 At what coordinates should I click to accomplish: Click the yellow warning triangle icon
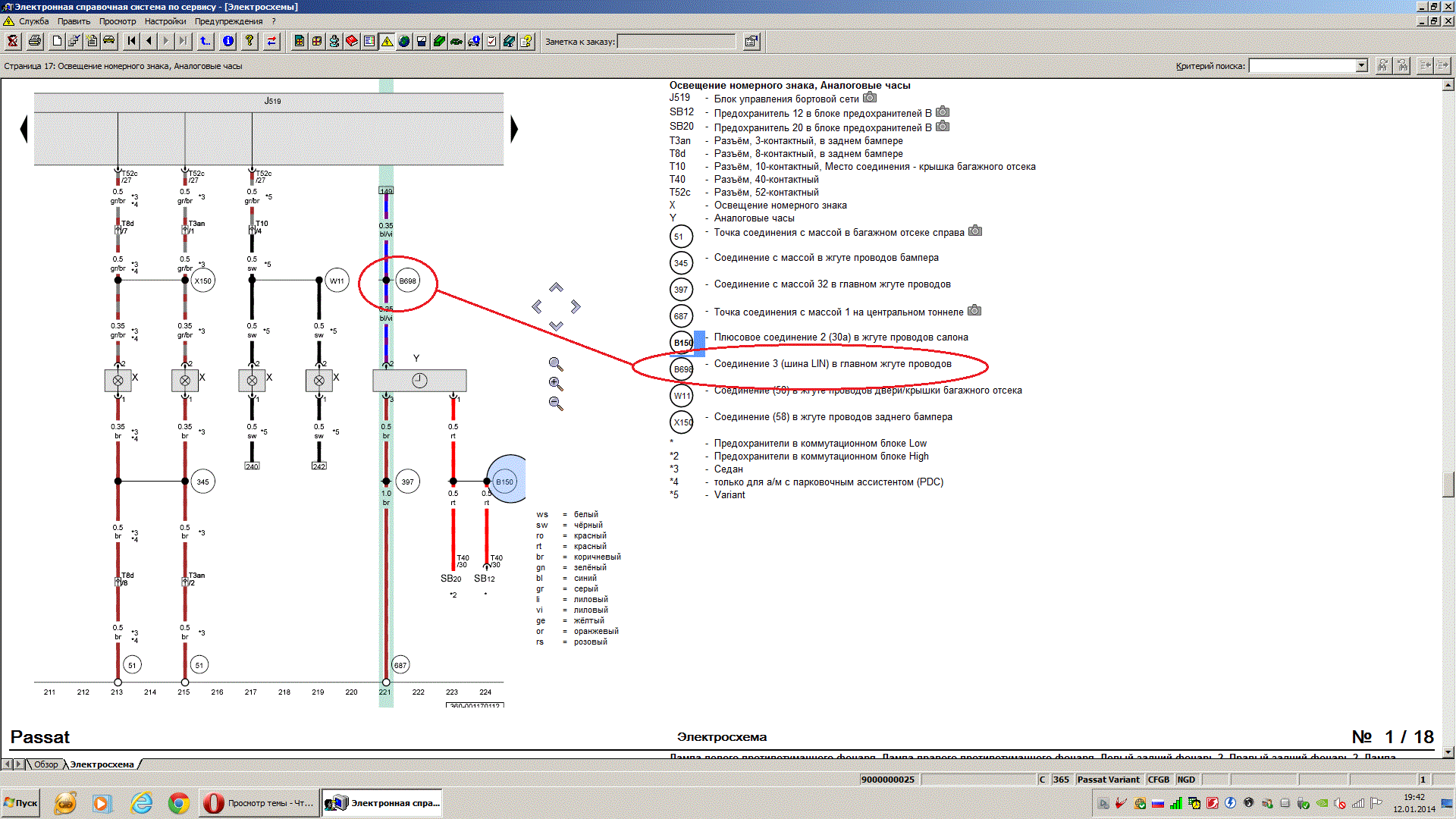tap(387, 41)
